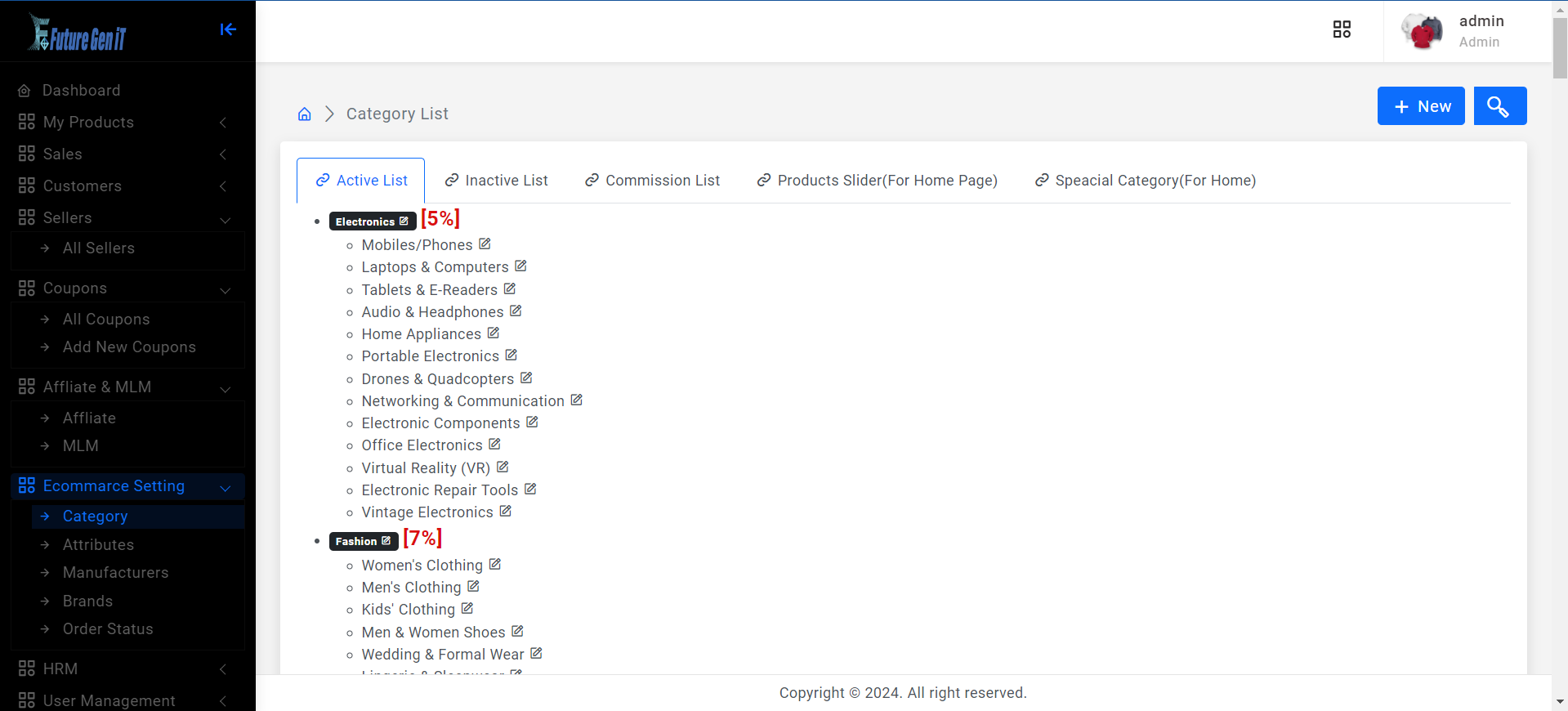Open the apps grid icon in header
The height and width of the screenshot is (711, 1568).
click(x=1342, y=29)
